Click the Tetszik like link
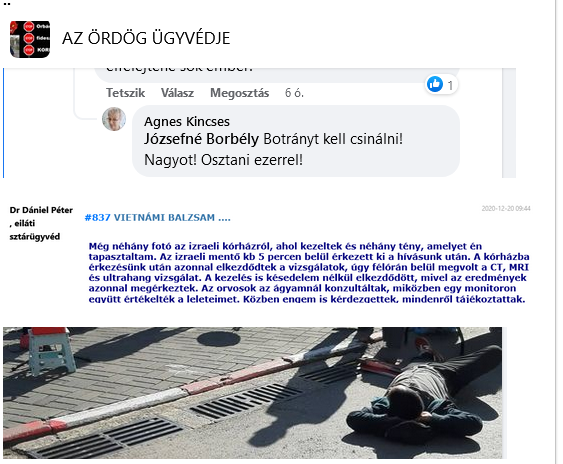This screenshot has width=563, height=464. point(125,93)
